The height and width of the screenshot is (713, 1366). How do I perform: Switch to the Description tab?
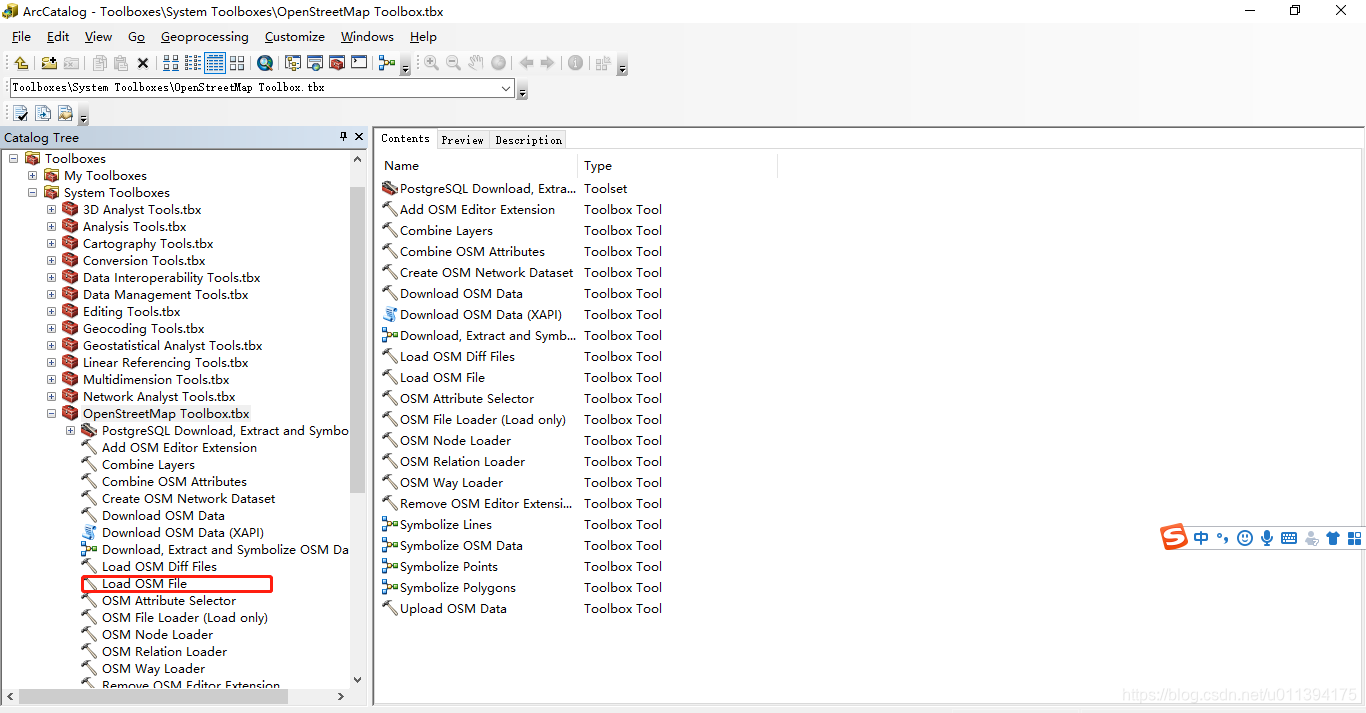(x=528, y=140)
